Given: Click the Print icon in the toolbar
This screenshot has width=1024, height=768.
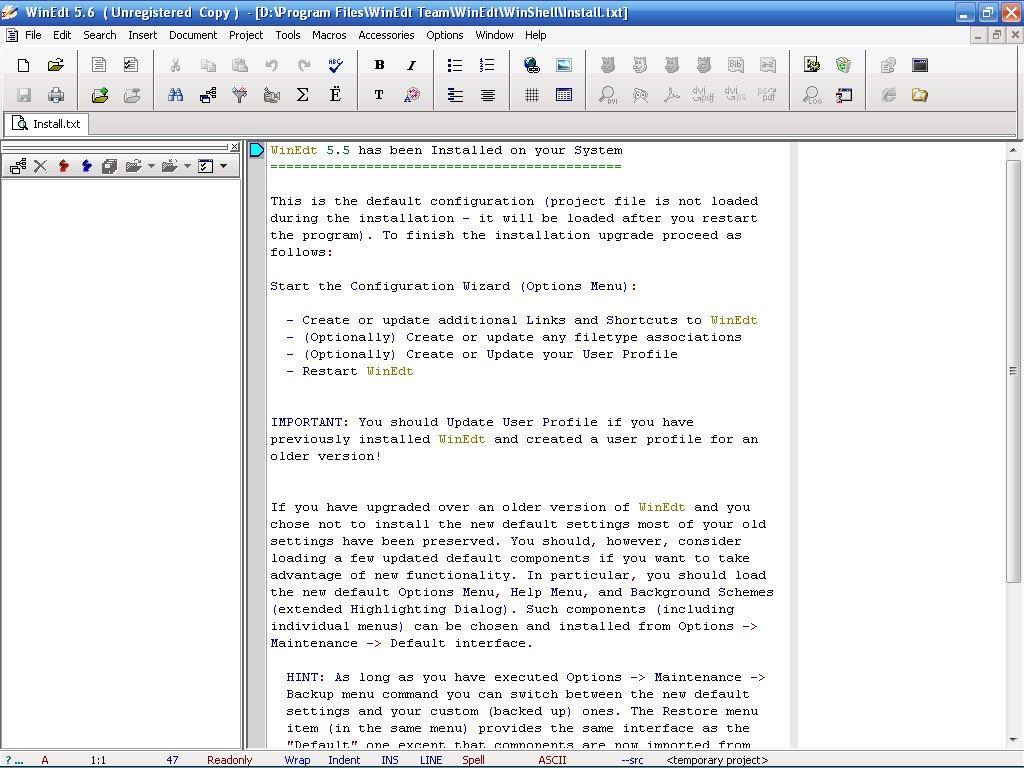Looking at the screenshot, I should coord(56,95).
